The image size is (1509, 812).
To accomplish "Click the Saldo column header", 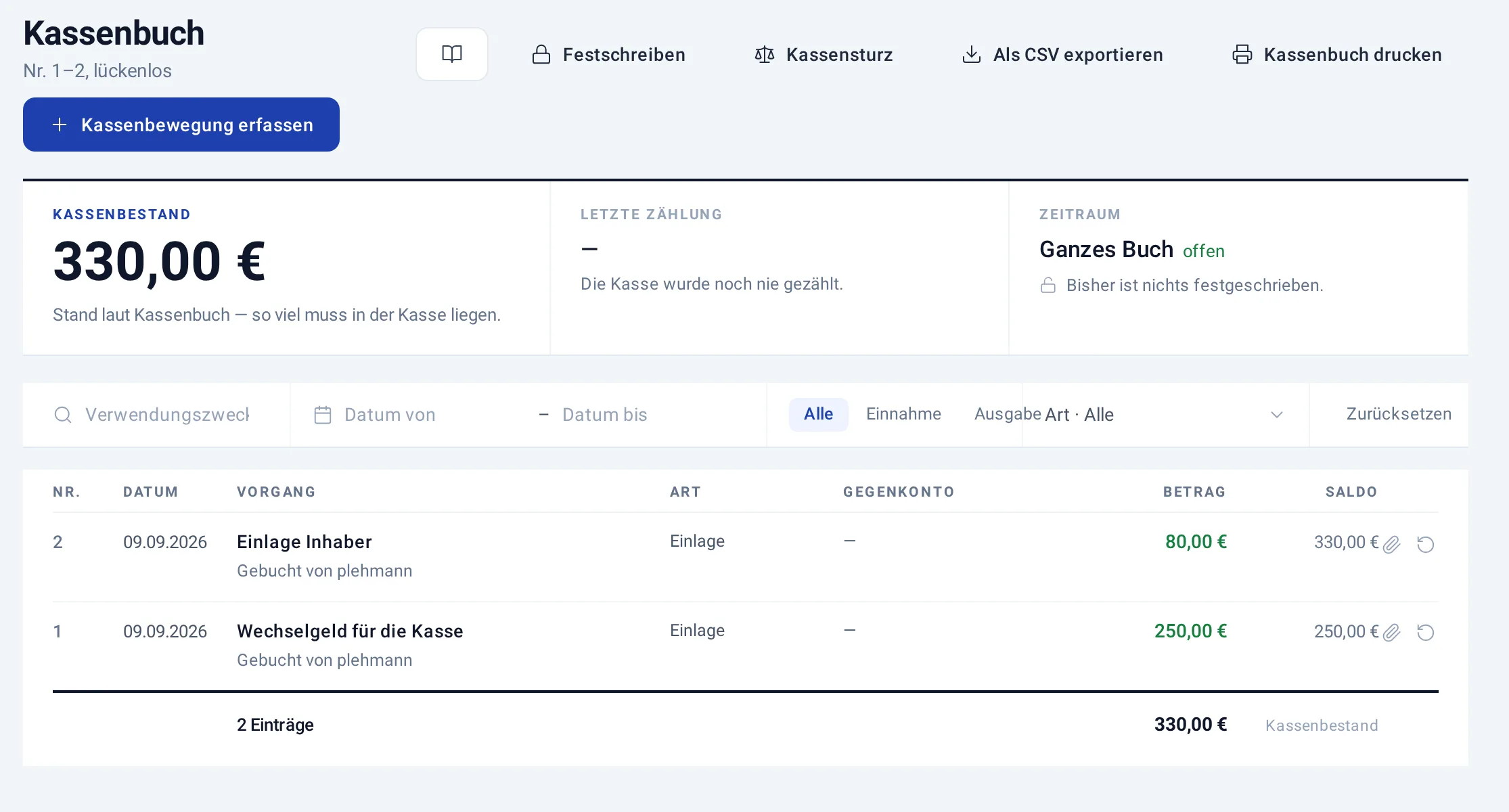I will point(1351,492).
